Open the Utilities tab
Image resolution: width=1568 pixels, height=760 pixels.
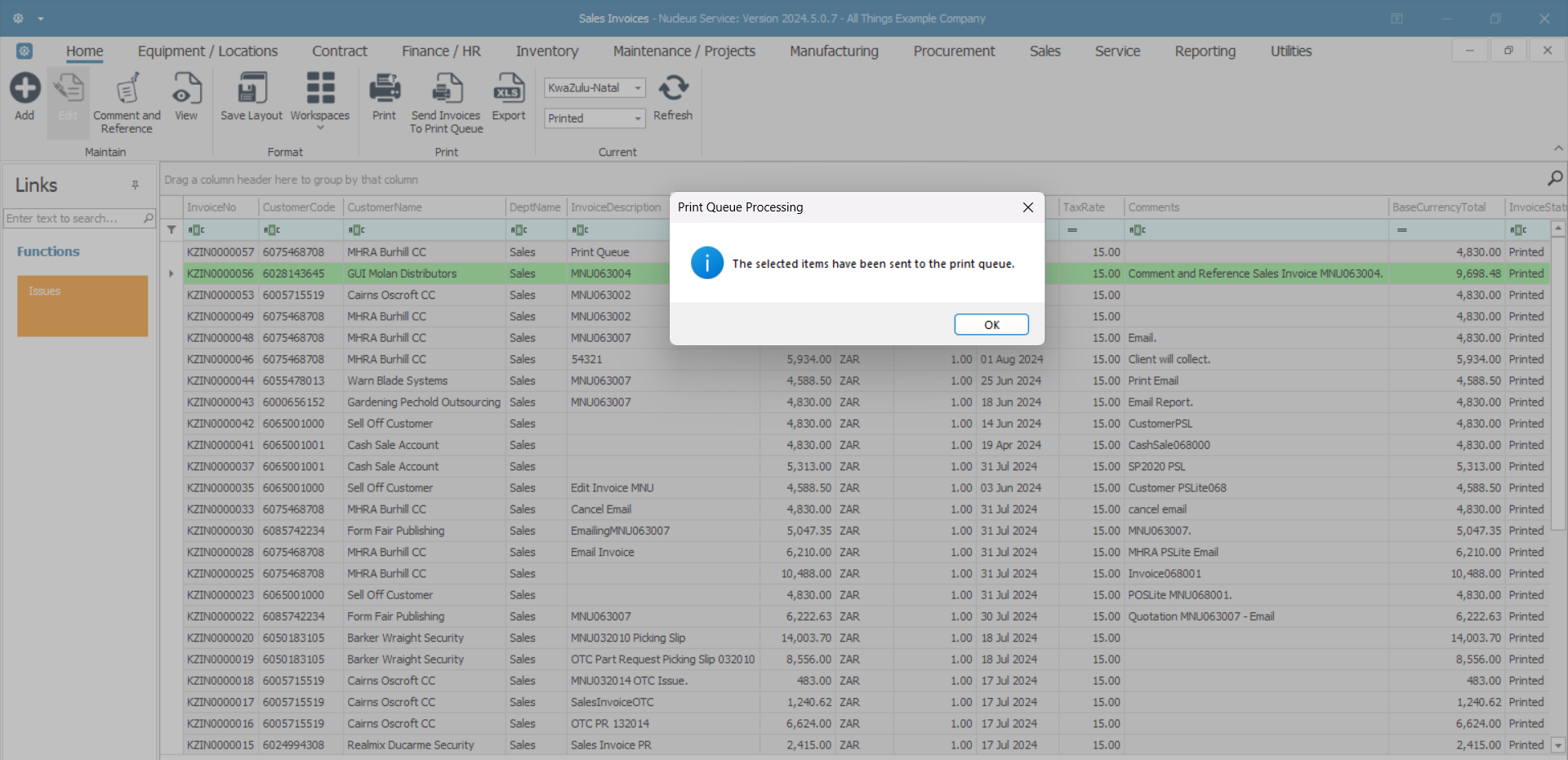click(1291, 51)
